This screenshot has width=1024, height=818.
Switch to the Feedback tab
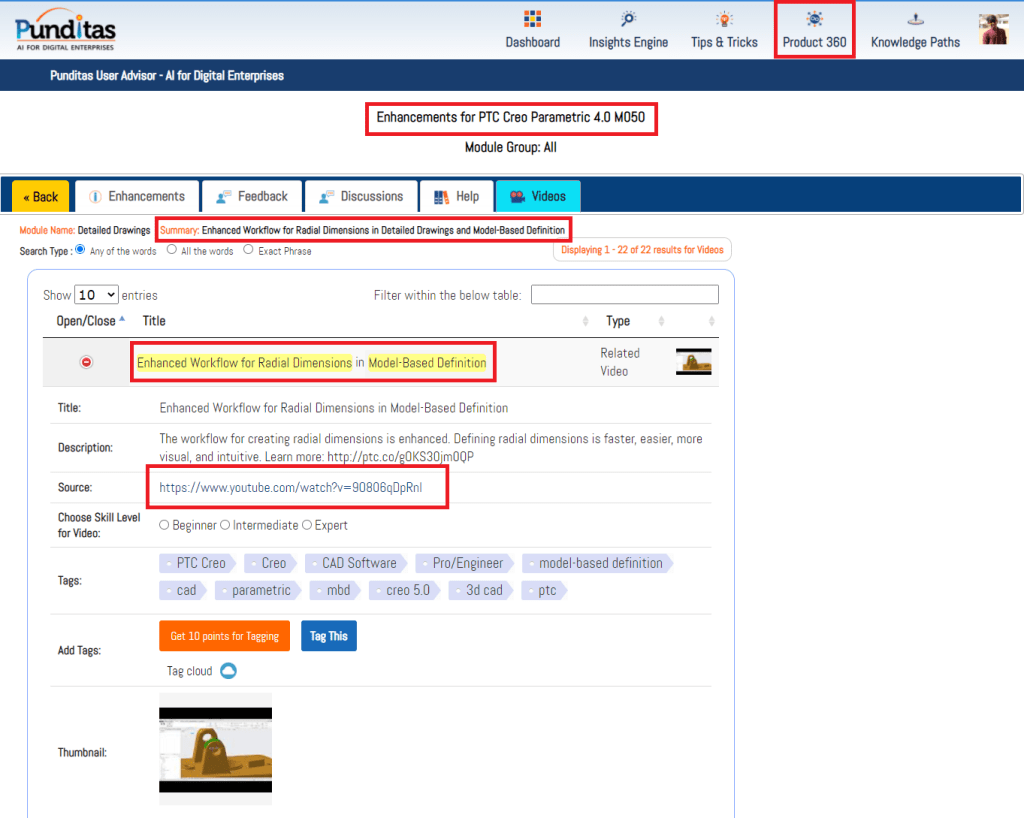coord(252,196)
